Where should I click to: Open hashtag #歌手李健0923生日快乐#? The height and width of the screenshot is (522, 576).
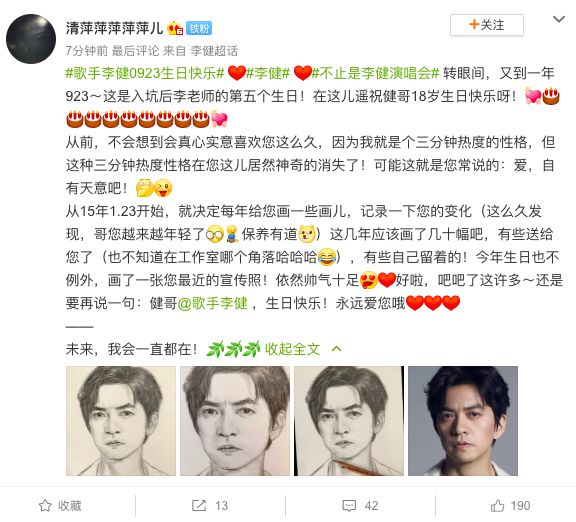coord(145,73)
